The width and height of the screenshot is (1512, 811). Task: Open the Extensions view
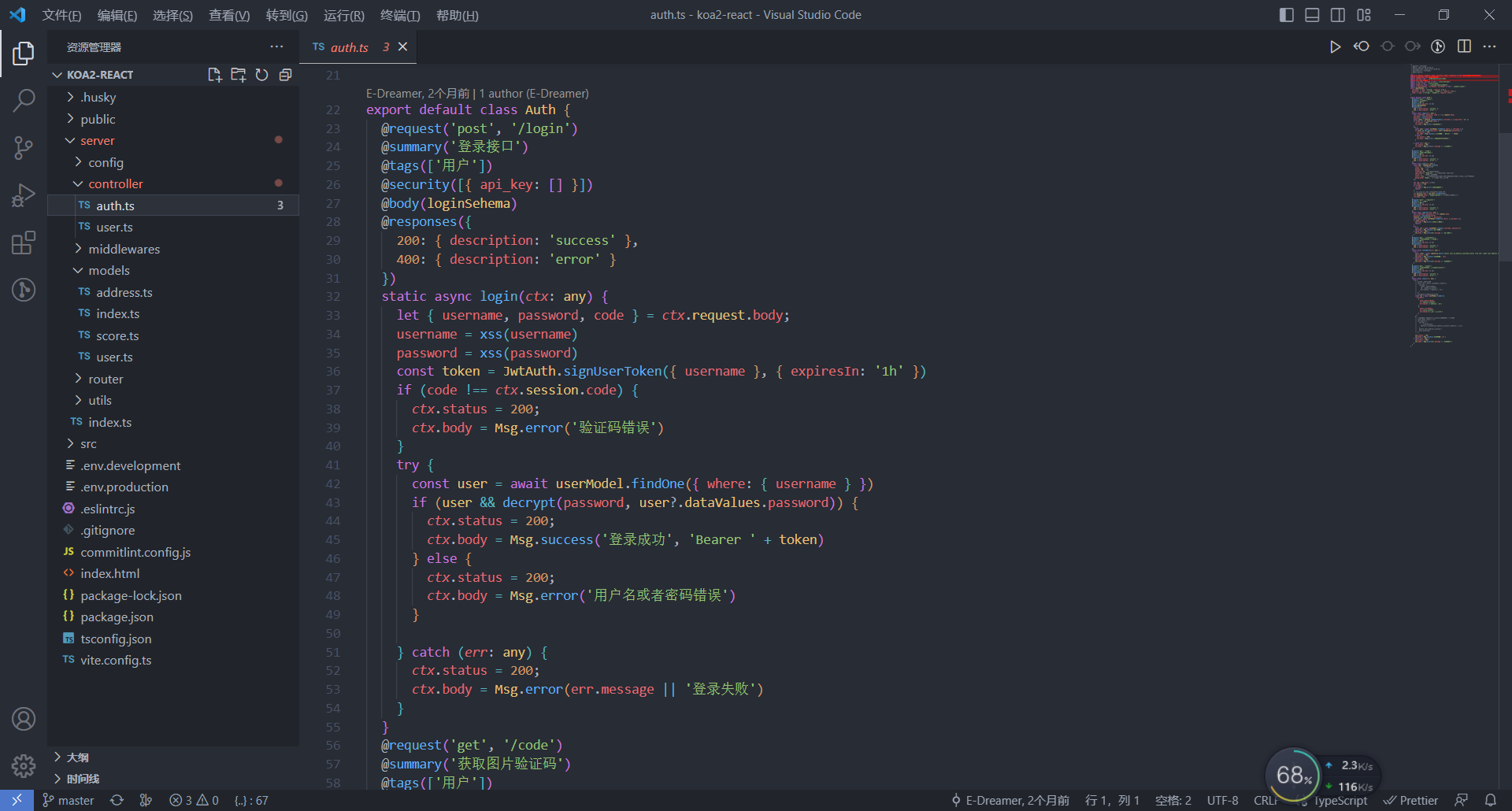tap(24, 243)
